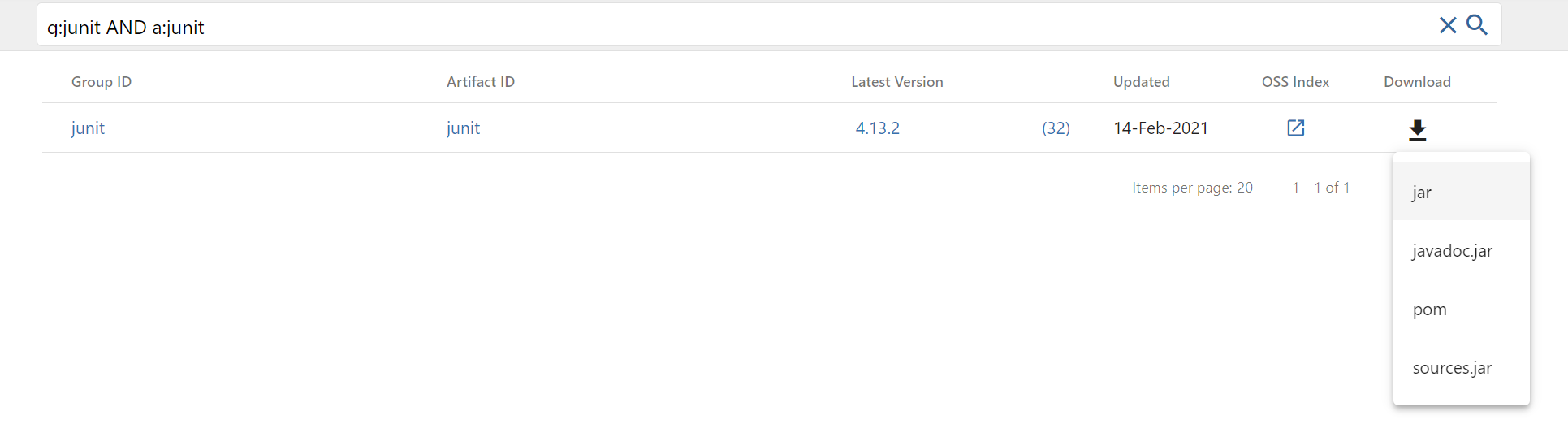Click the Group ID column header
Screen dimensions: 1568x424
click(102, 82)
